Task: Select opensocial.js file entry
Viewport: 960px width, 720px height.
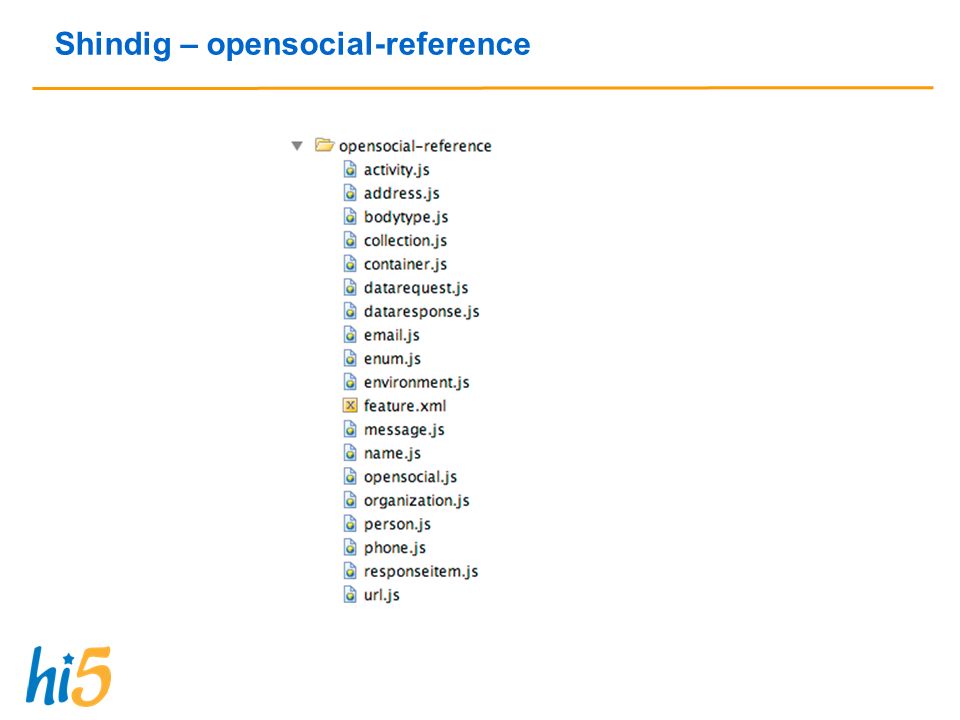Action: pos(410,477)
